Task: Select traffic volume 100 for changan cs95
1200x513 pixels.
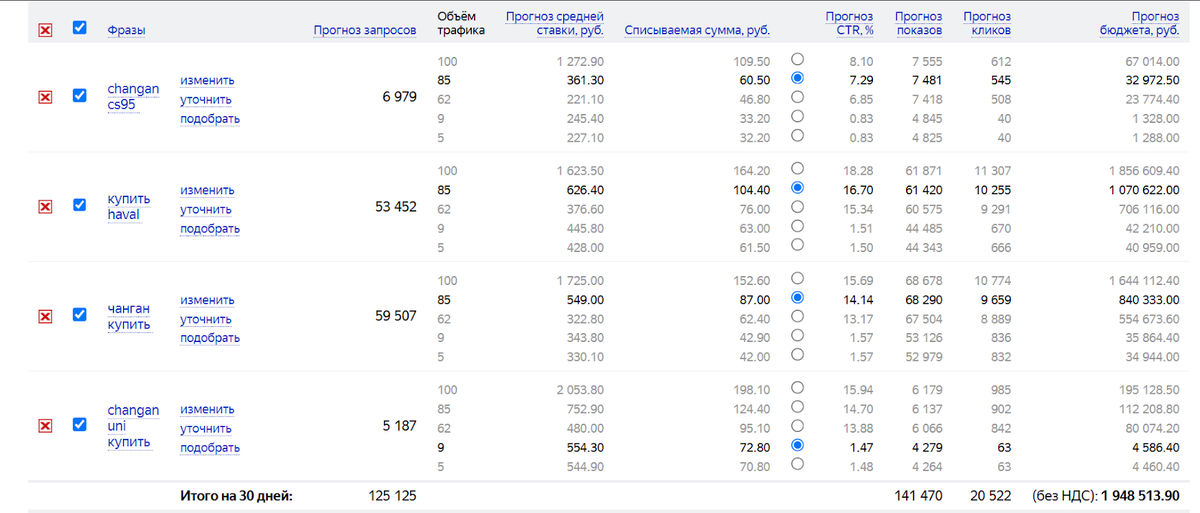Action: pyautogui.click(x=797, y=59)
